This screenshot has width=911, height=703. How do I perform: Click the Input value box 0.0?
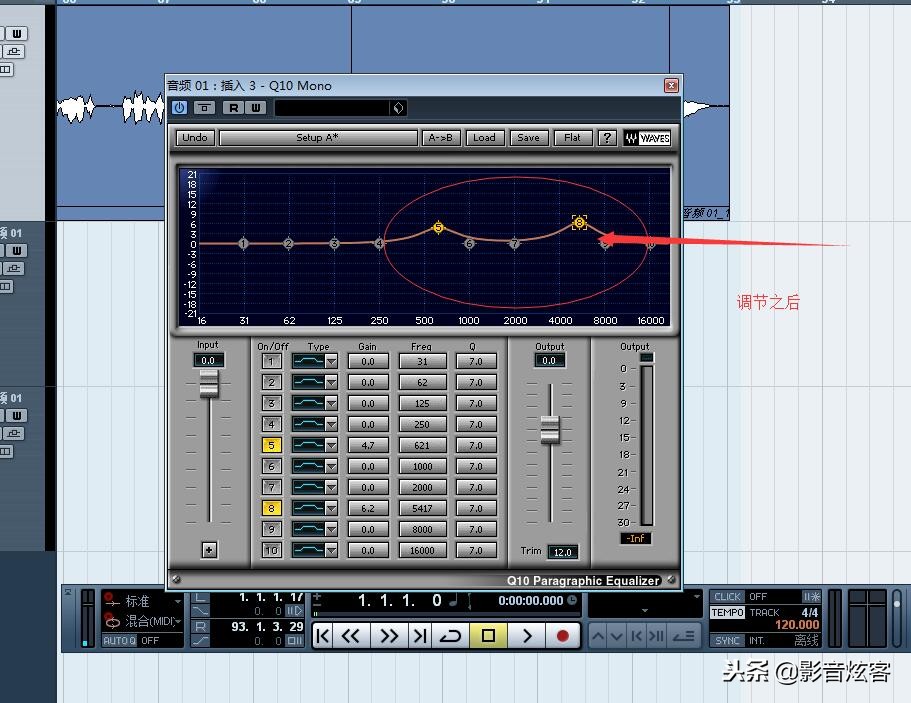[x=208, y=360]
